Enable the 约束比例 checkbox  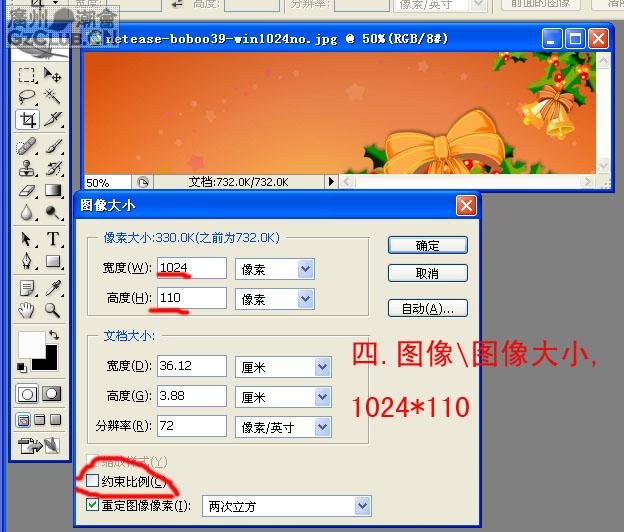pyautogui.click(x=93, y=482)
